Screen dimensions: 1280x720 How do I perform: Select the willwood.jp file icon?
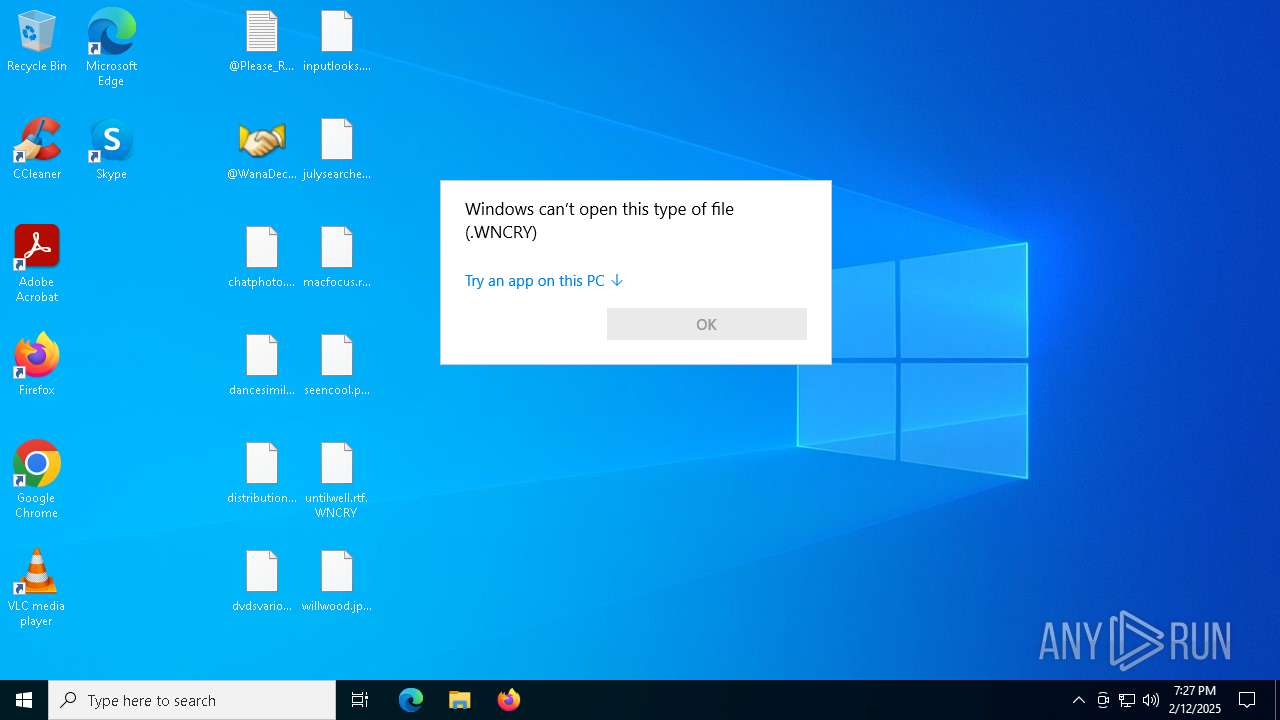[x=337, y=581]
